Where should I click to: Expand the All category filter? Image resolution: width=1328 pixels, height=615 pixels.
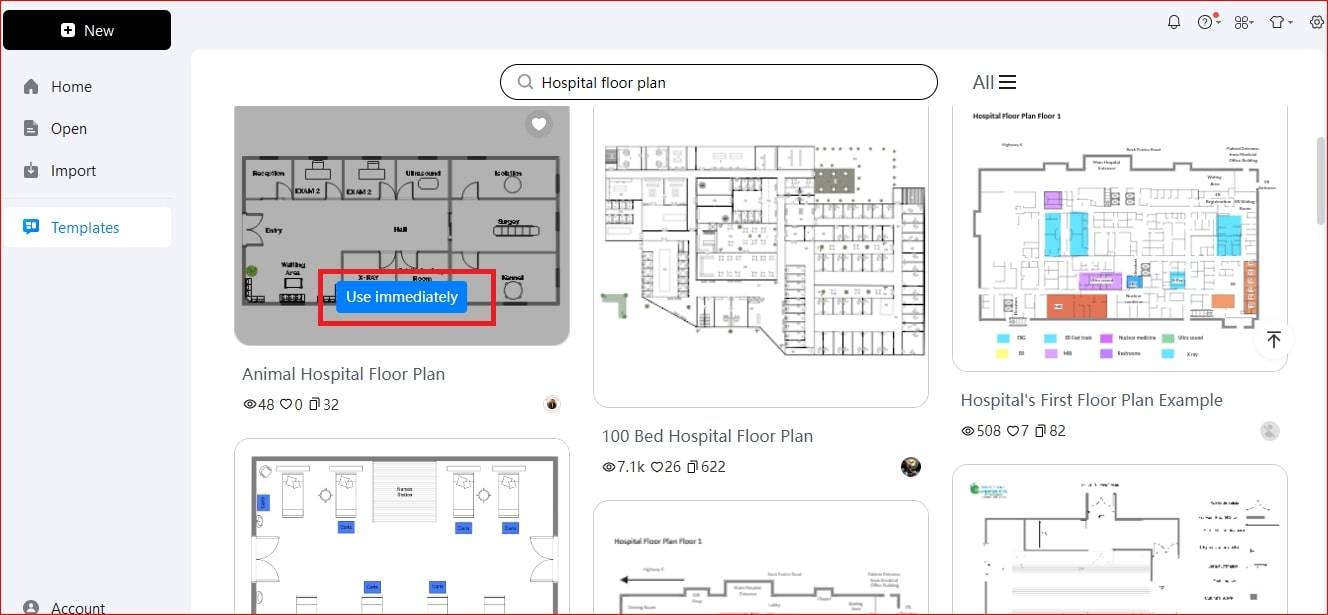(994, 83)
